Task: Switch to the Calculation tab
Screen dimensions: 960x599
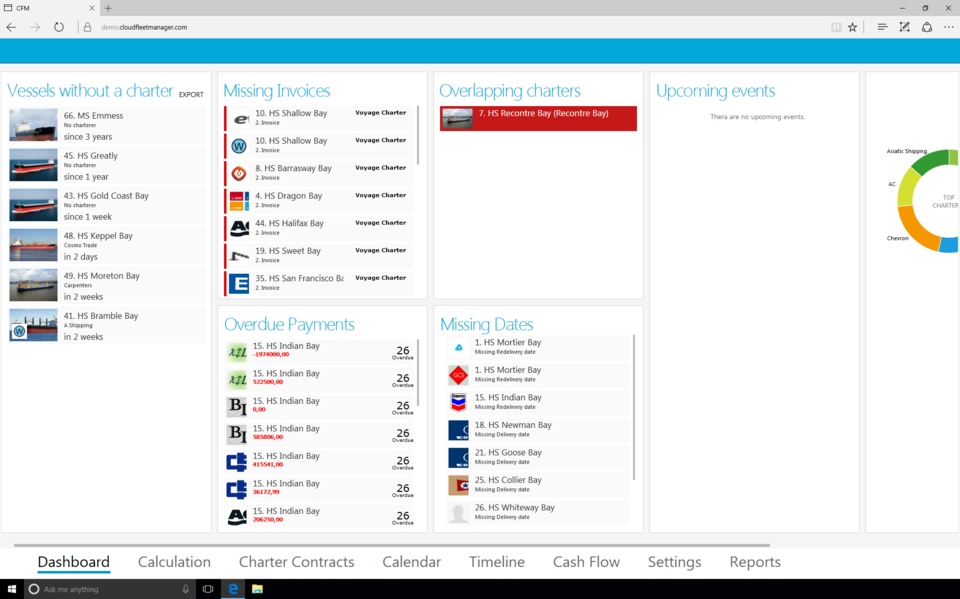Action: (174, 562)
